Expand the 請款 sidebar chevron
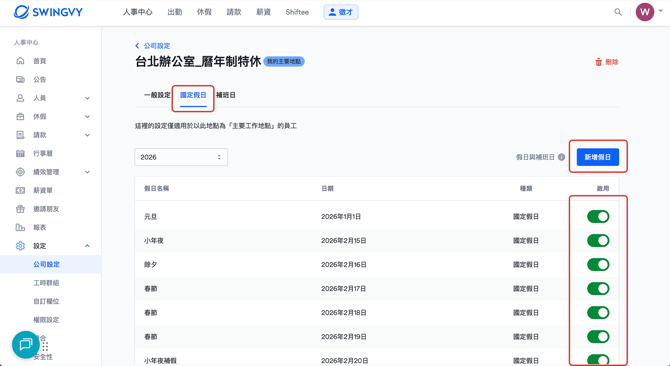The height and width of the screenshot is (366, 670). 87,135
